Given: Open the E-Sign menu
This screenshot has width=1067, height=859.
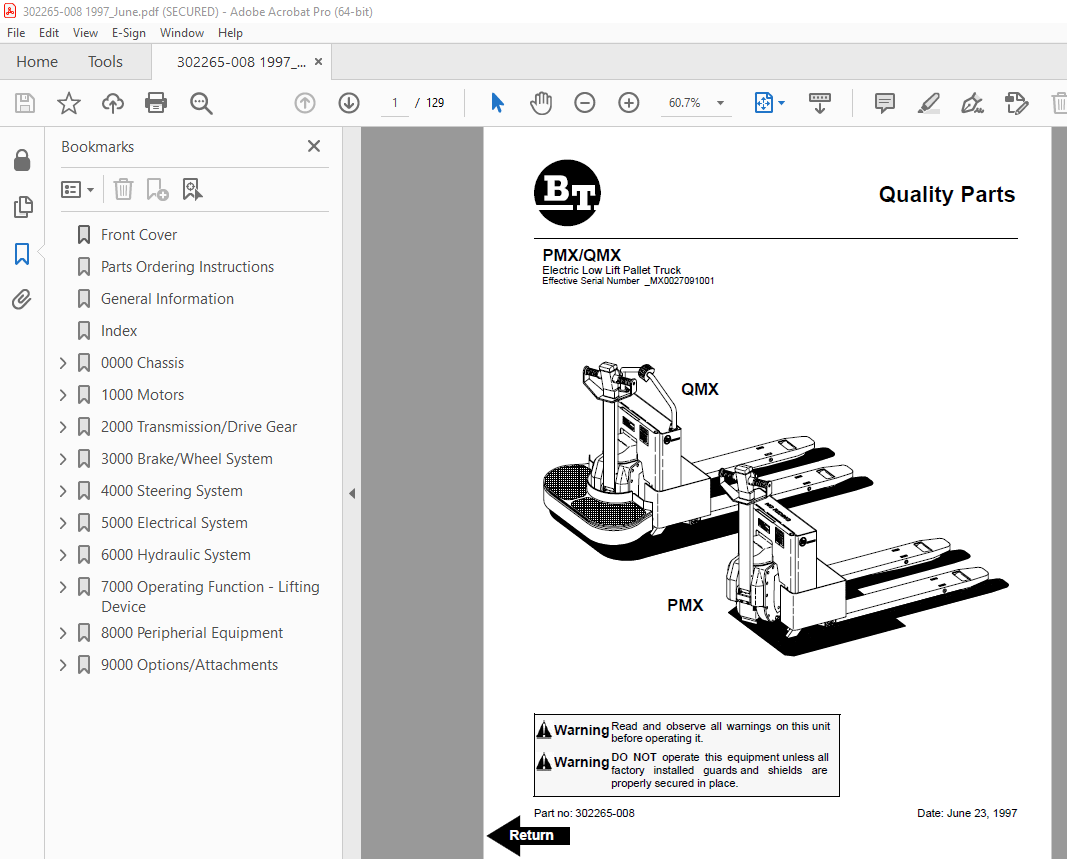Looking at the screenshot, I should (129, 33).
